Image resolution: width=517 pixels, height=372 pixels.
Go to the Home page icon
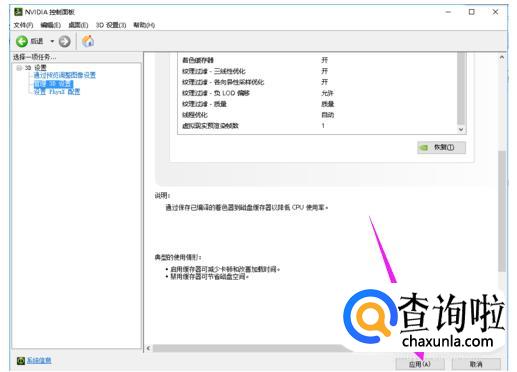[x=88, y=41]
